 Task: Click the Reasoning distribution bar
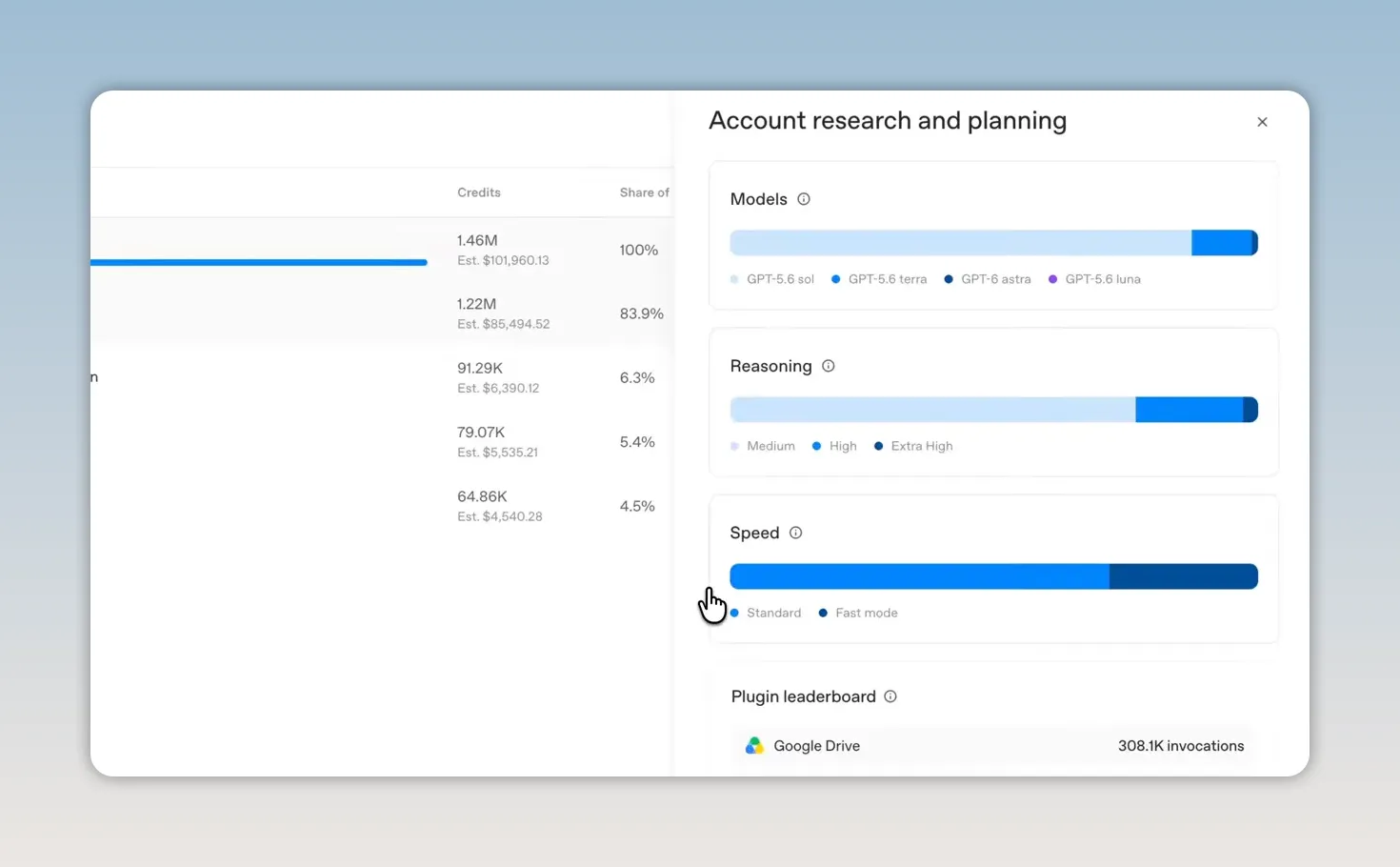(993, 410)
